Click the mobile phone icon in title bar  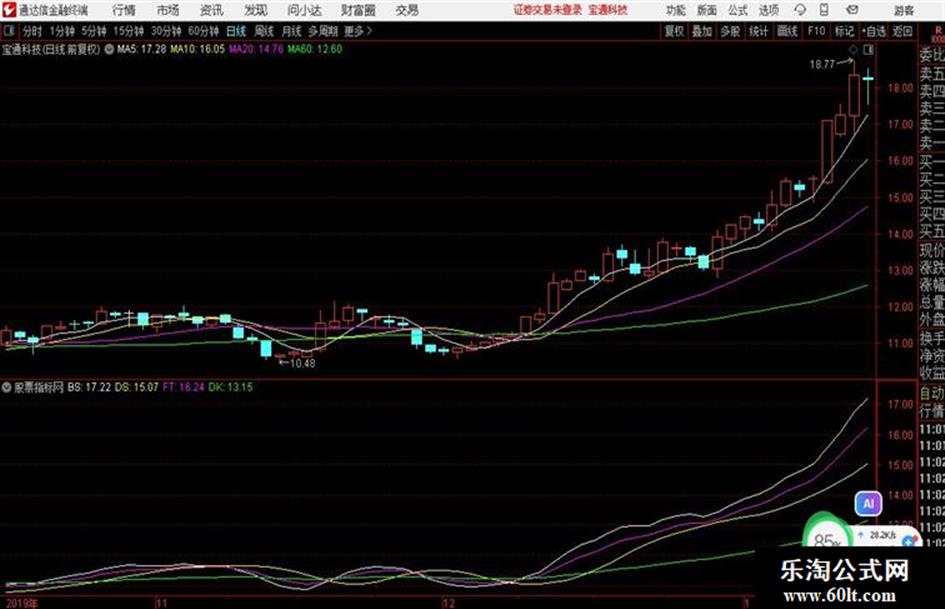[824, 10]
